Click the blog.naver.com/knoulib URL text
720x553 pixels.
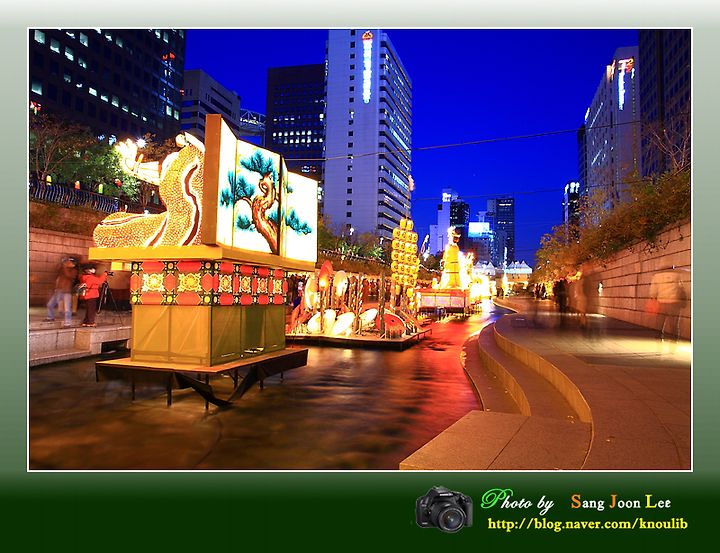tap(587, 524)
